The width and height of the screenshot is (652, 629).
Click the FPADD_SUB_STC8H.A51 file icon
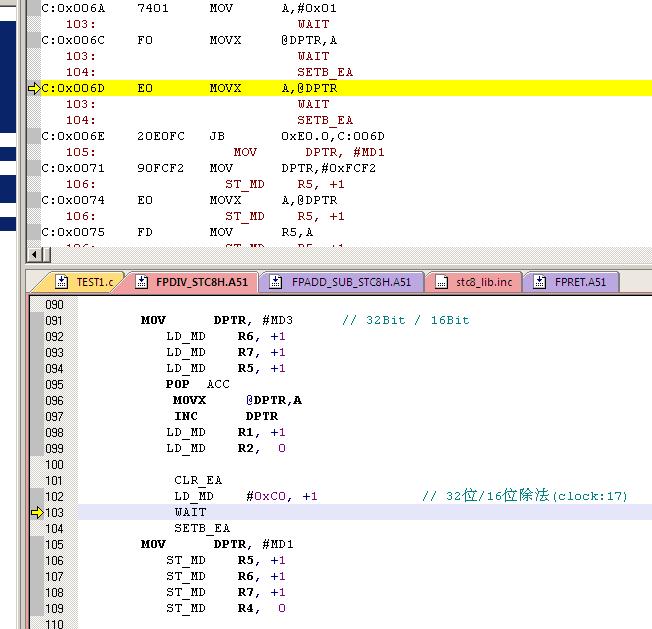275,282
